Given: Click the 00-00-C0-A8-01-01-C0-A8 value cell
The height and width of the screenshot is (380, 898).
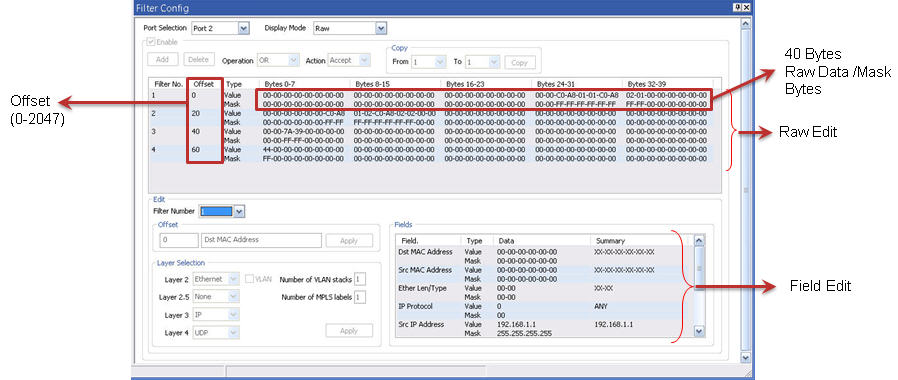Looking at the screenshot, I should 576,95.
